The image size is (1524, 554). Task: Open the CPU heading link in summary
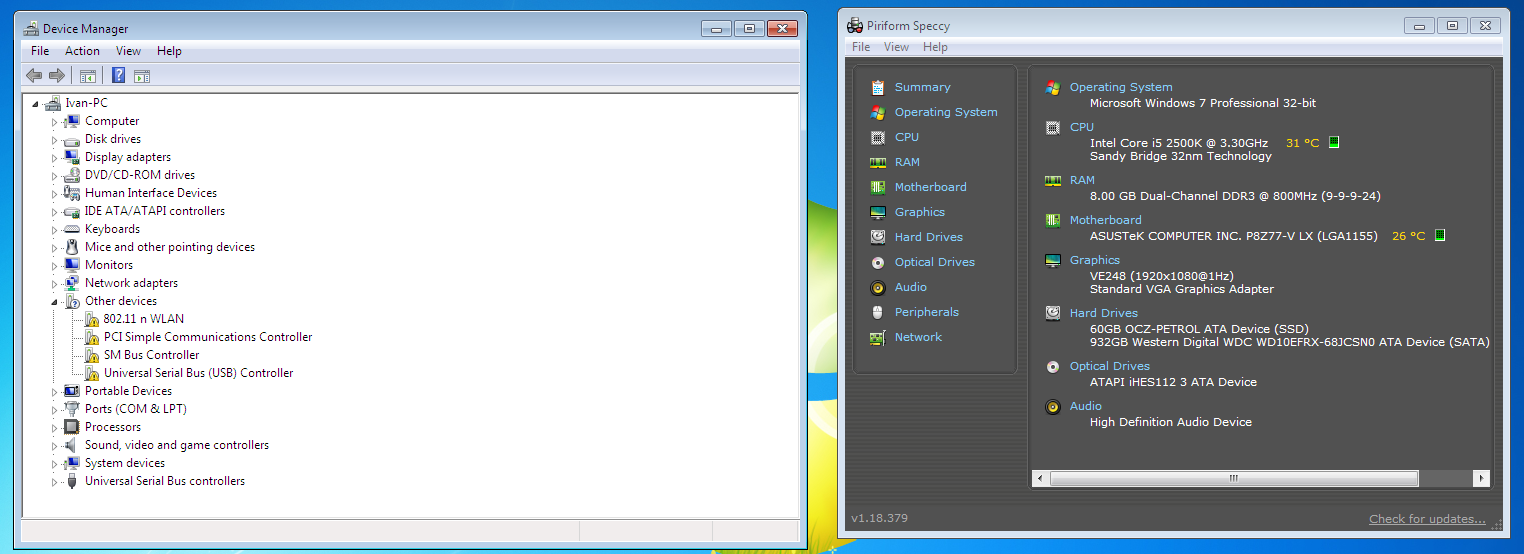click(1082, 127)
